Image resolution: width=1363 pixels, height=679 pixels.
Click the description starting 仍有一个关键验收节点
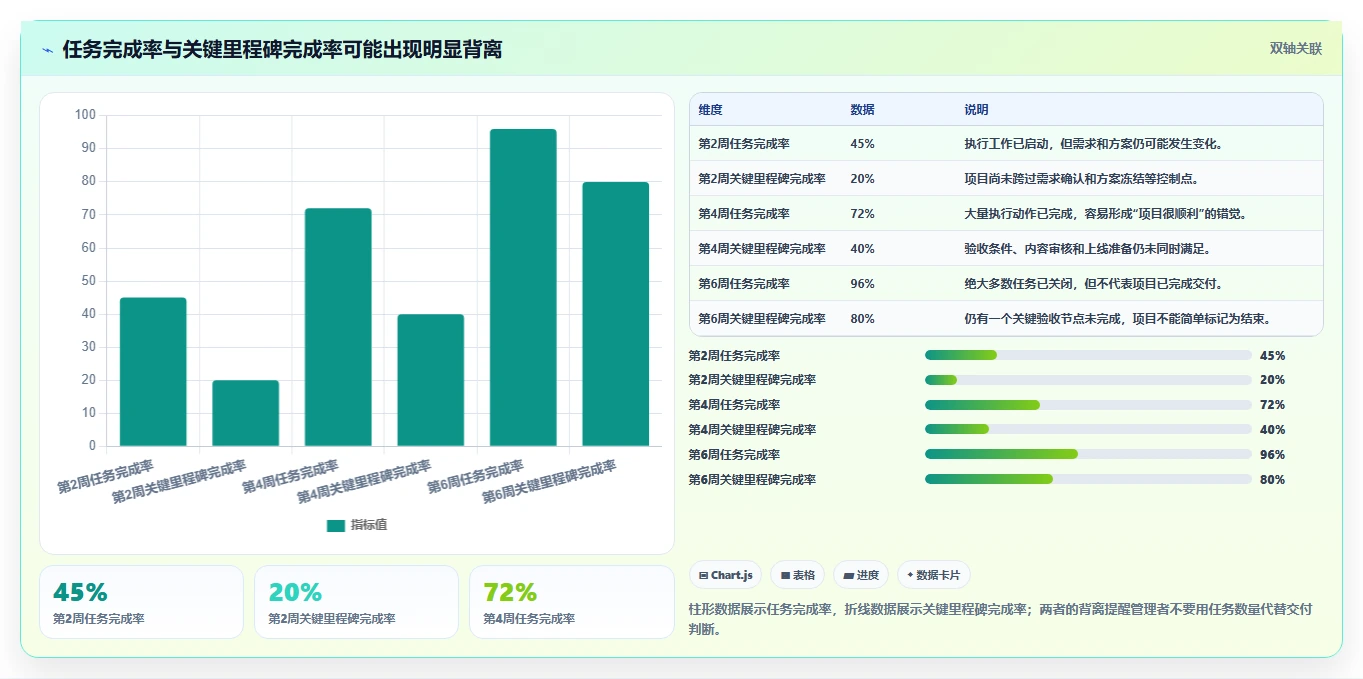point(1117,319)
